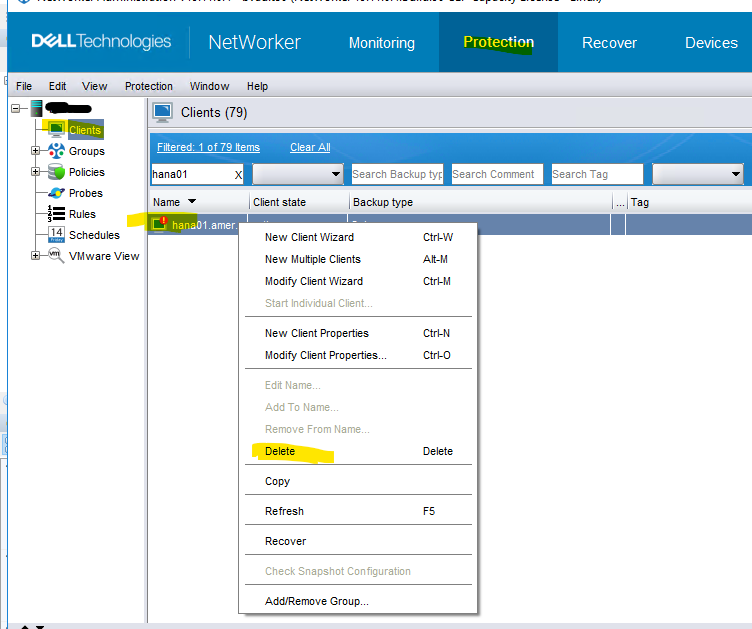Screen dimensions: 752x629
Task: Click the Groups icon in tree
Action: 56,151
